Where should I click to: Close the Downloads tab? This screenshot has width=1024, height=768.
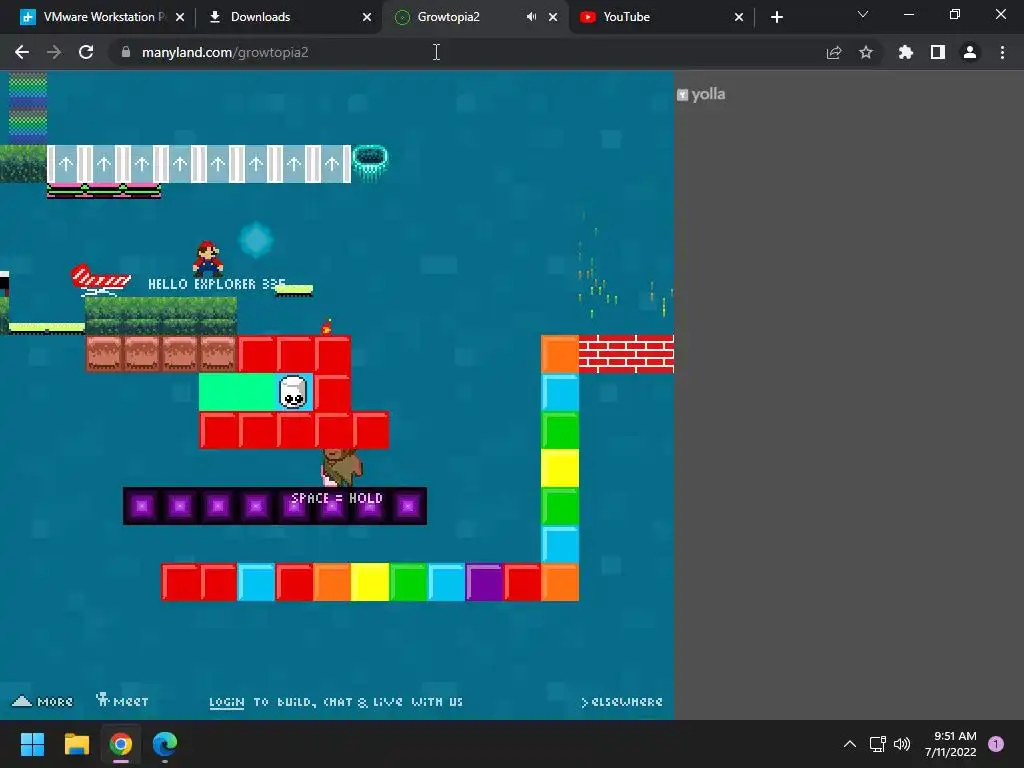367,17
